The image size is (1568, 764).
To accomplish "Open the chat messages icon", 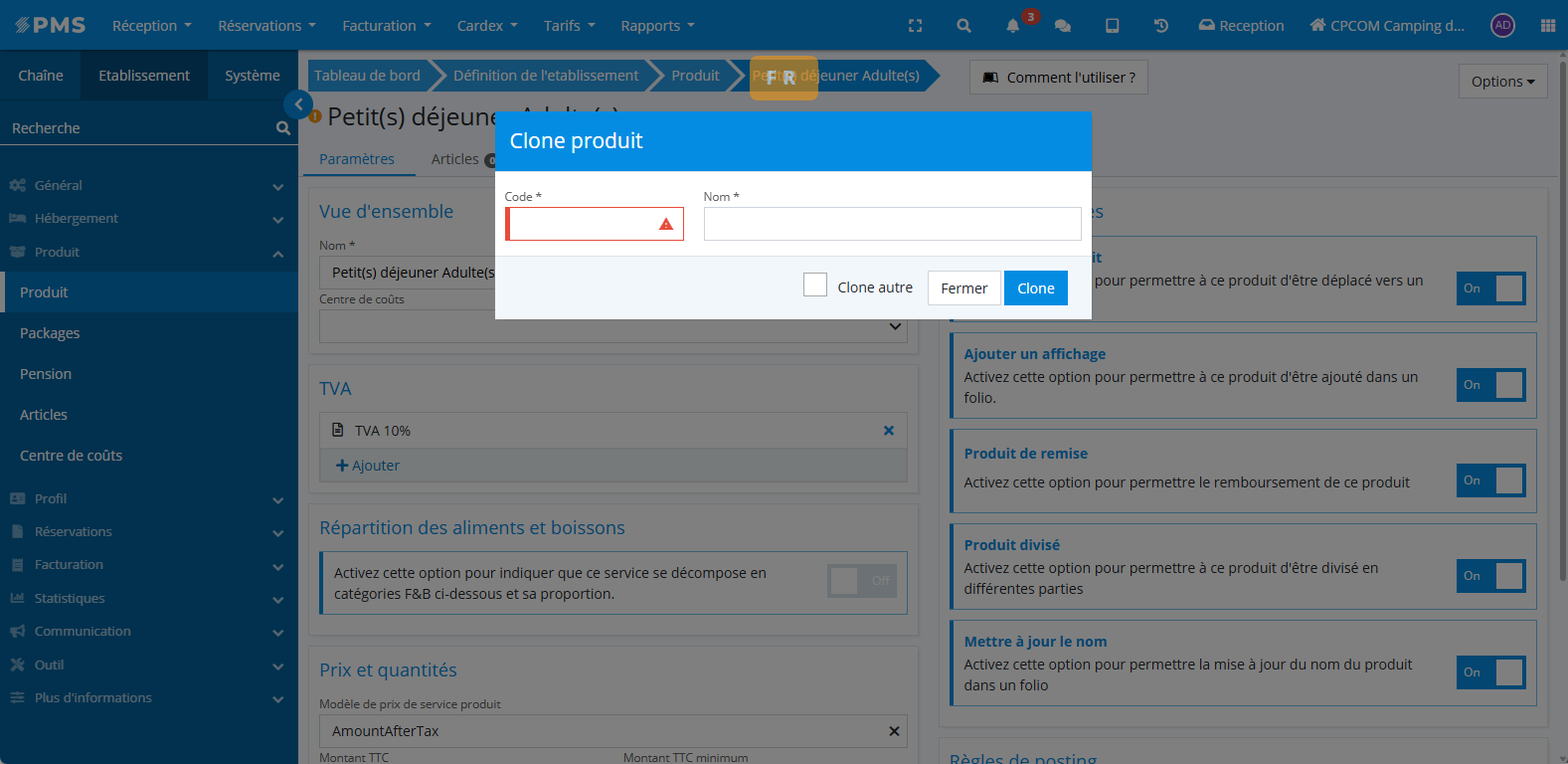I will point(1062,26).
